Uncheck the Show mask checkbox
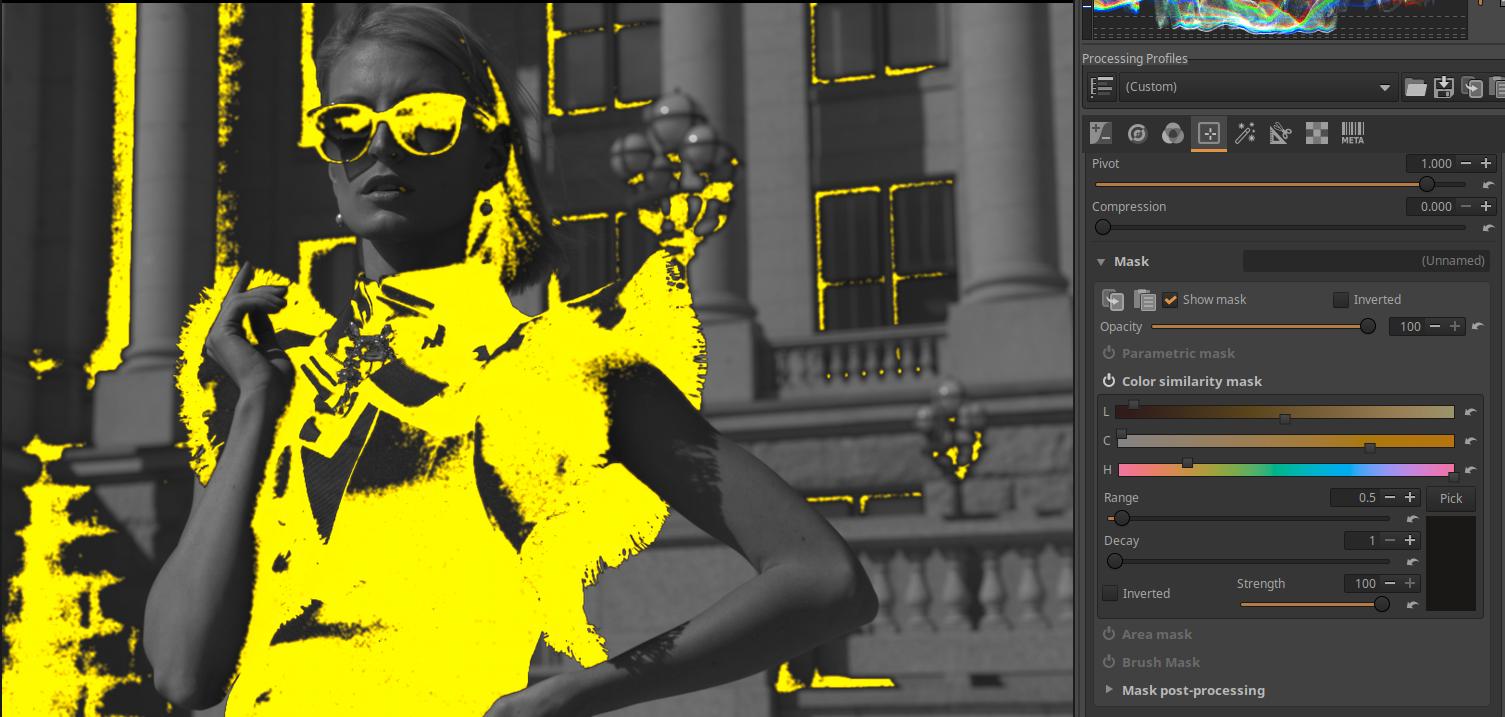 1170,300
